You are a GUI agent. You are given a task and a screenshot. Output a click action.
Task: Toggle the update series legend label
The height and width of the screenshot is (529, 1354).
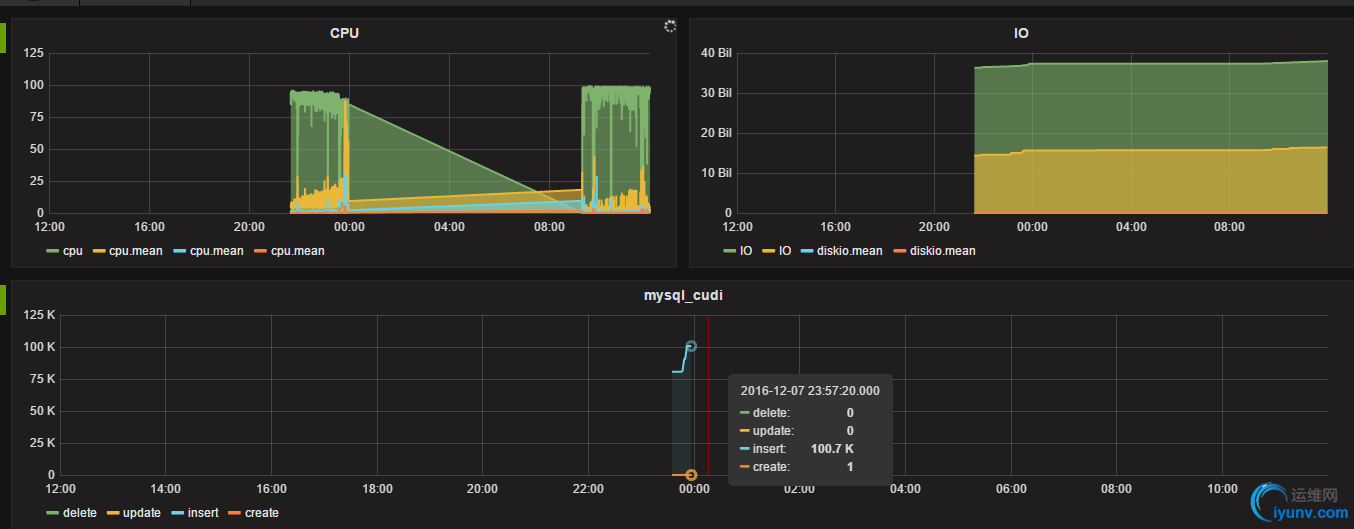click(142, 513)
